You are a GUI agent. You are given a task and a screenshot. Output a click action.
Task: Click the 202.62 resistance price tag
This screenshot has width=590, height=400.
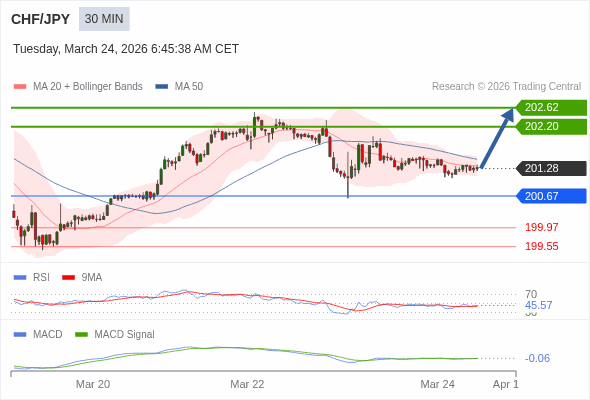(x=551, y=108)
